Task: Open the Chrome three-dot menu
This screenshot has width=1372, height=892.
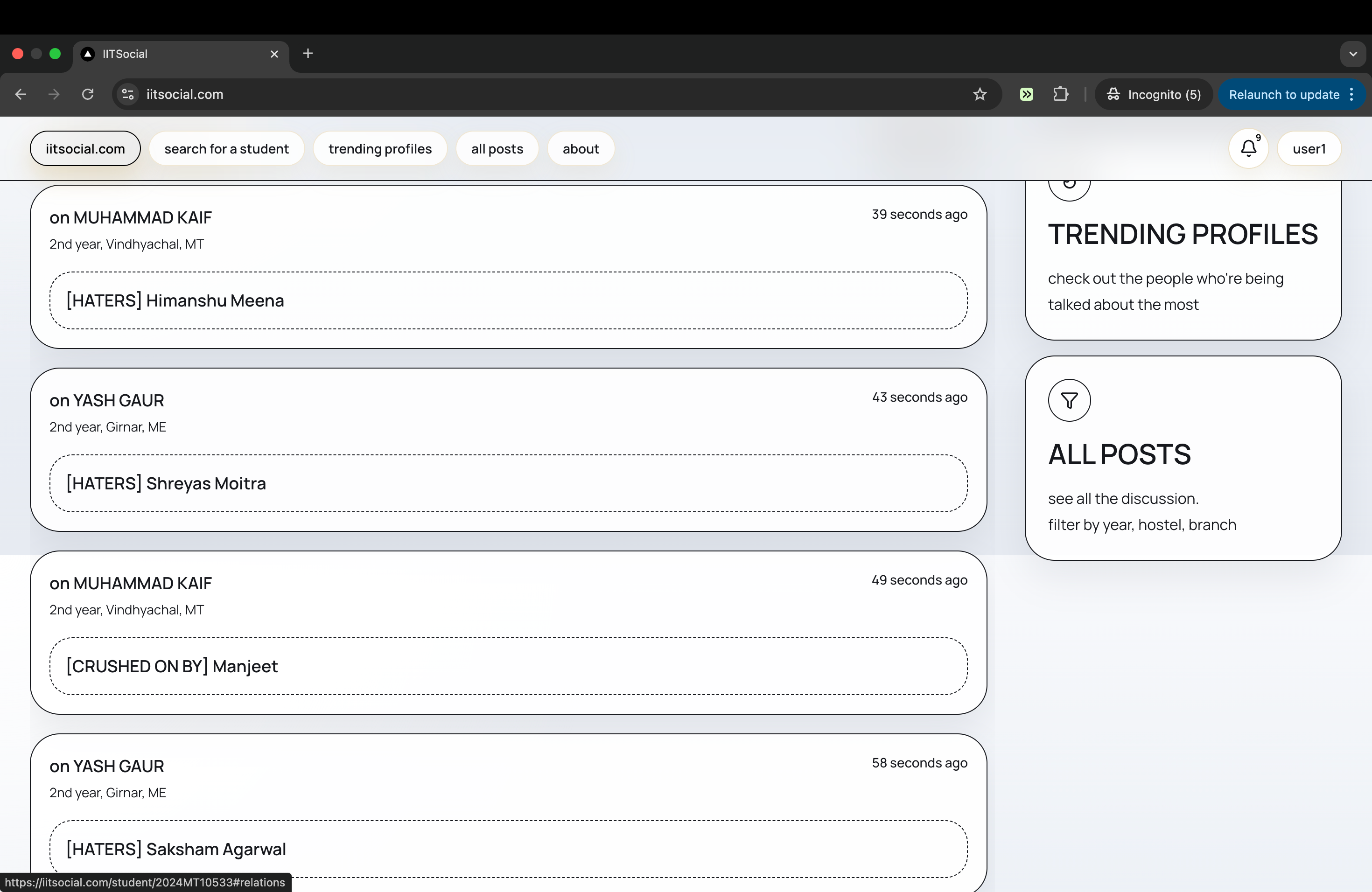Action: click(1351, 95)
